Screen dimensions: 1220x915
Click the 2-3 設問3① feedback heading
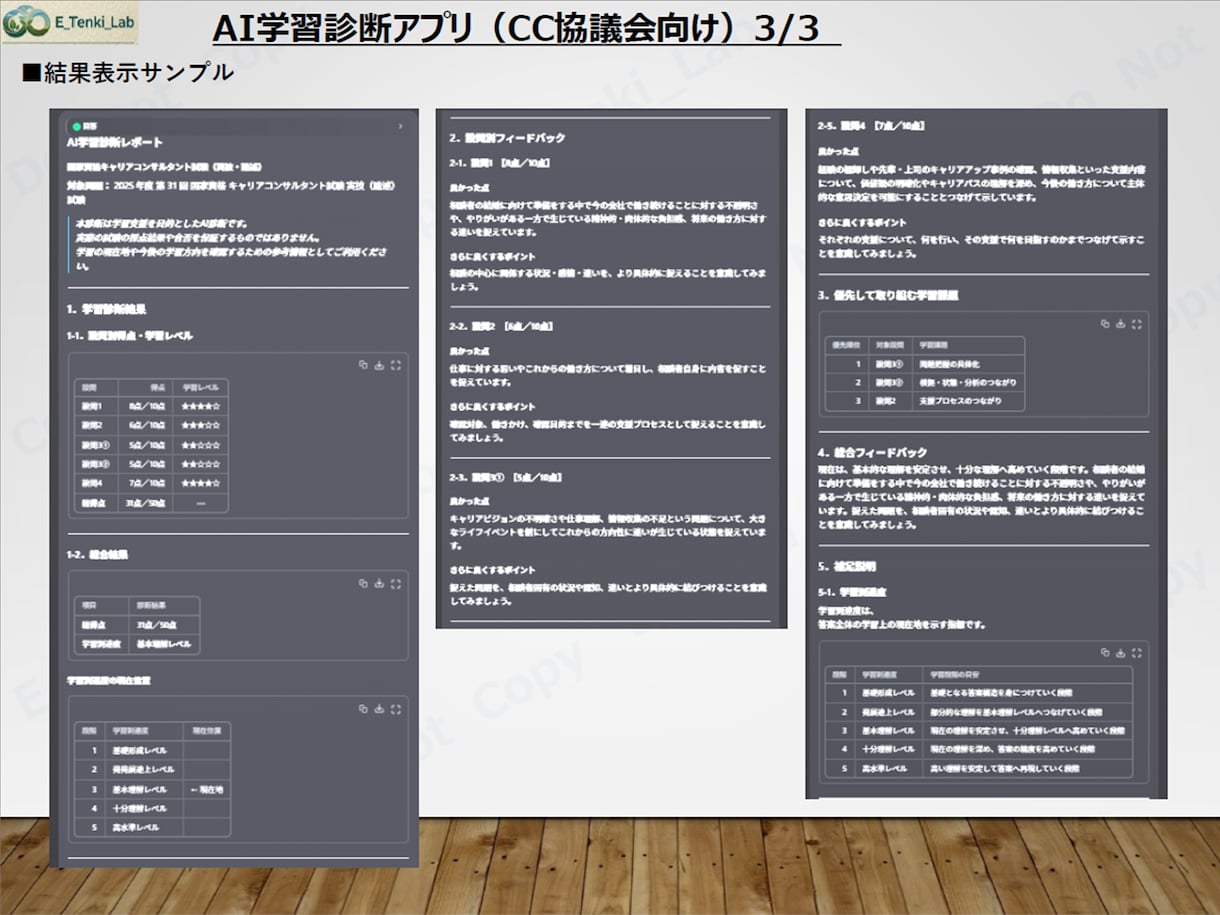tap(505, 477)
